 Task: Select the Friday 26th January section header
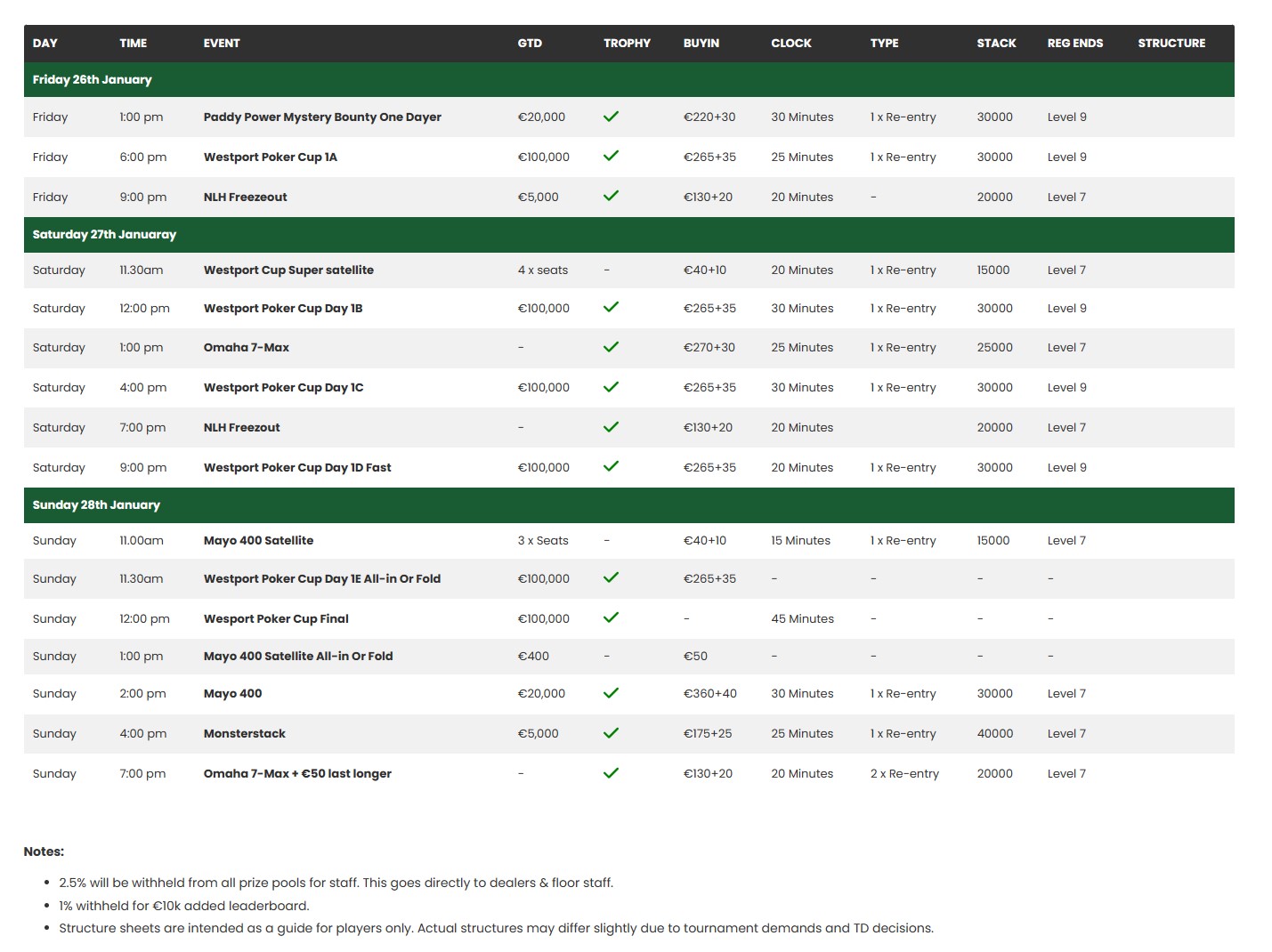pyautogui.click(x=628, y=79)
